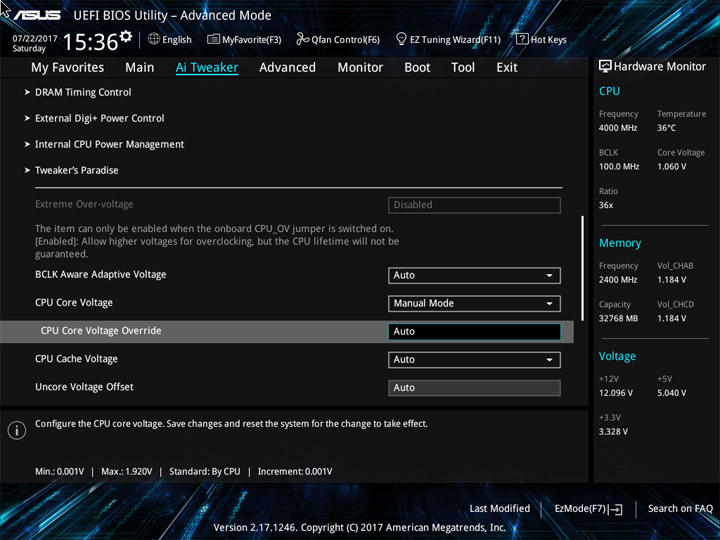Select the Ai Tweaker tab
This screenshot has width=720, height=540.
coord(207,68)
